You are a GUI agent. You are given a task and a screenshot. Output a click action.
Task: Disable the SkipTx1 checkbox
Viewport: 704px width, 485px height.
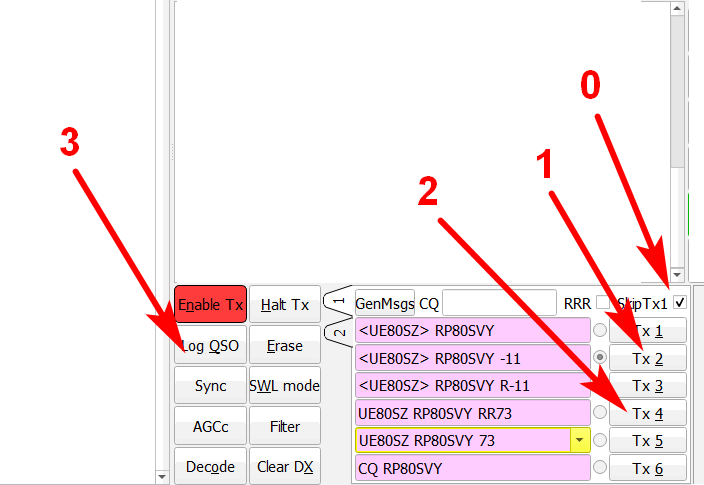(x=680, y=302)
